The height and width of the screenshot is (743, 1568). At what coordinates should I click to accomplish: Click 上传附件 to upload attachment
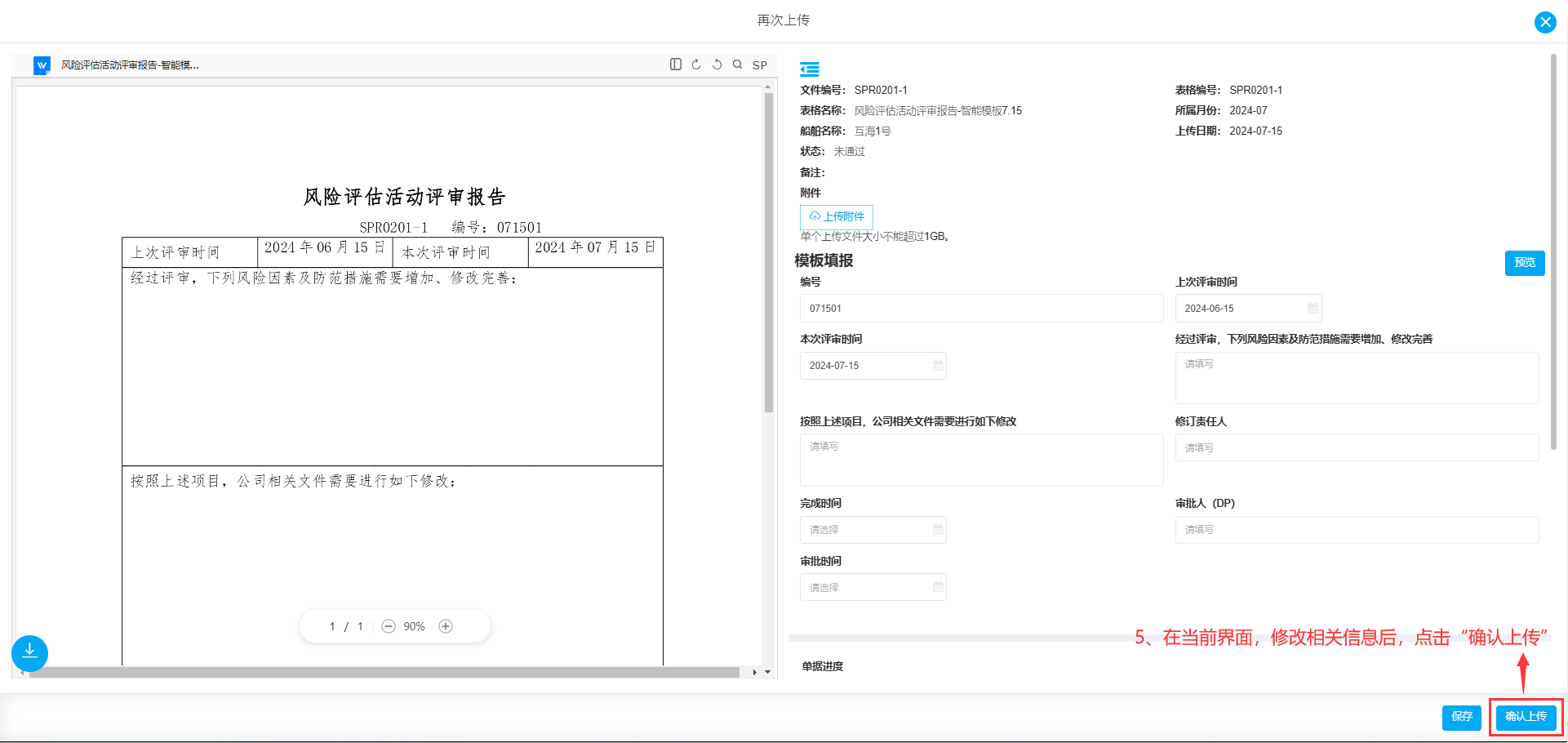837,216
